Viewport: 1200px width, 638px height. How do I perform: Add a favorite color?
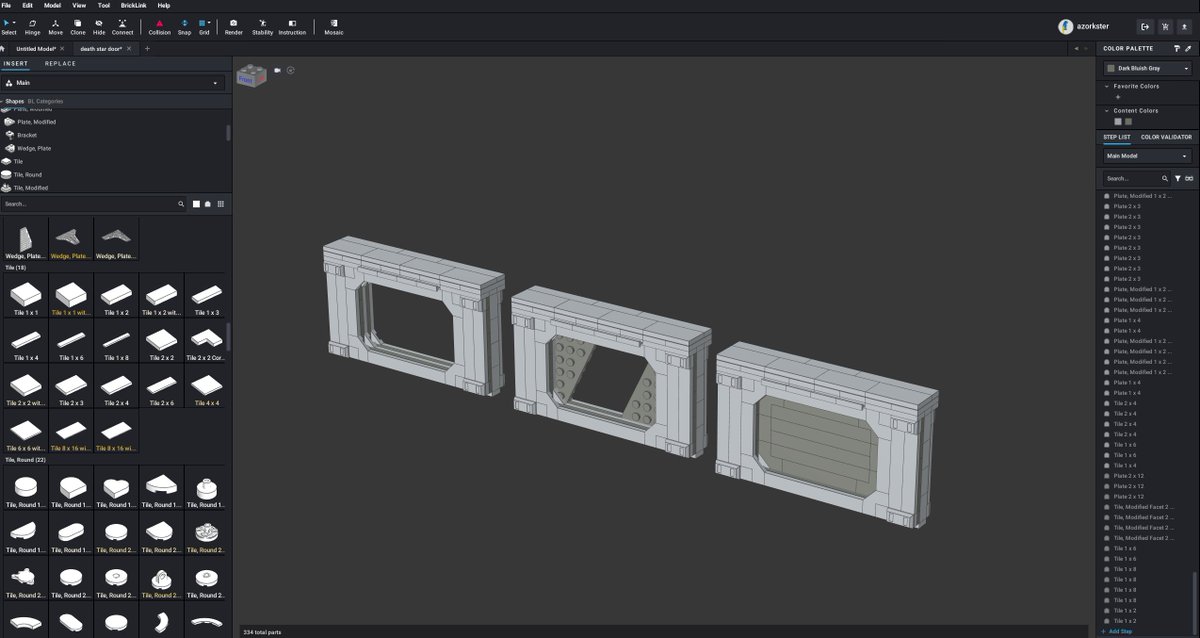coord(1118,97)
